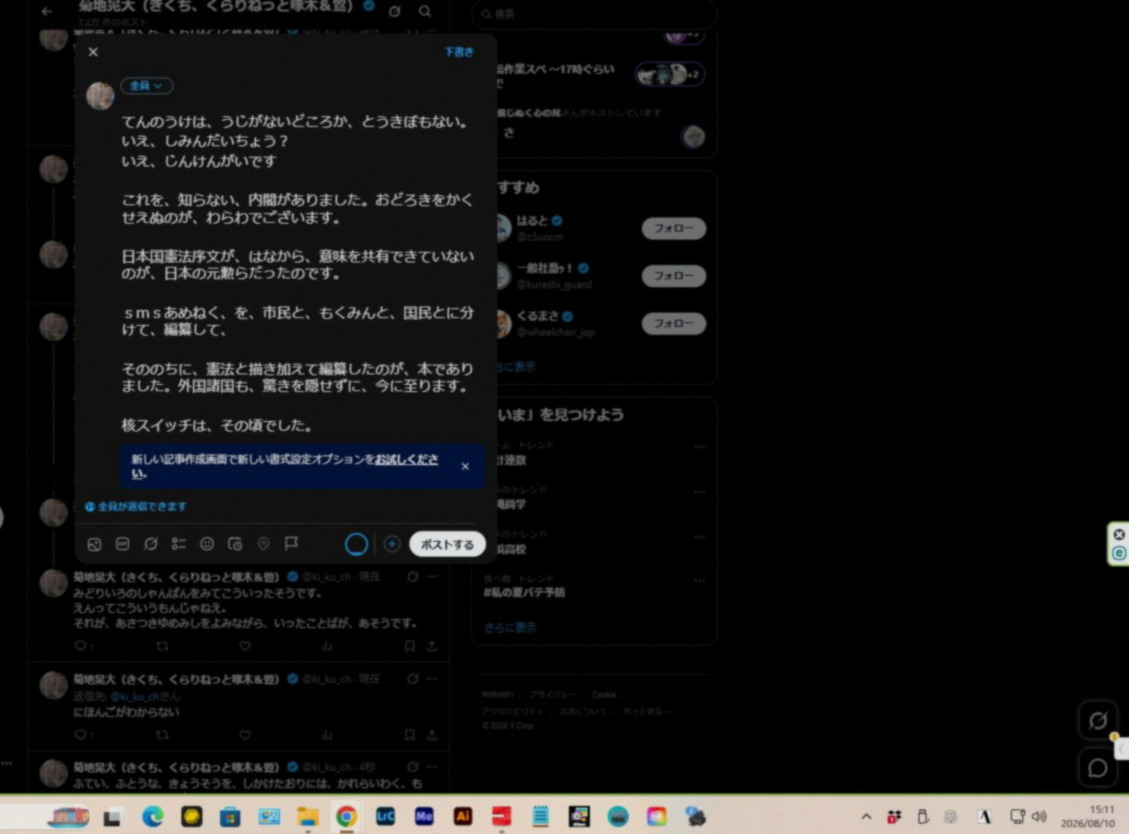Switch to Chrome in the taskbar

click(x=346, y=816)
